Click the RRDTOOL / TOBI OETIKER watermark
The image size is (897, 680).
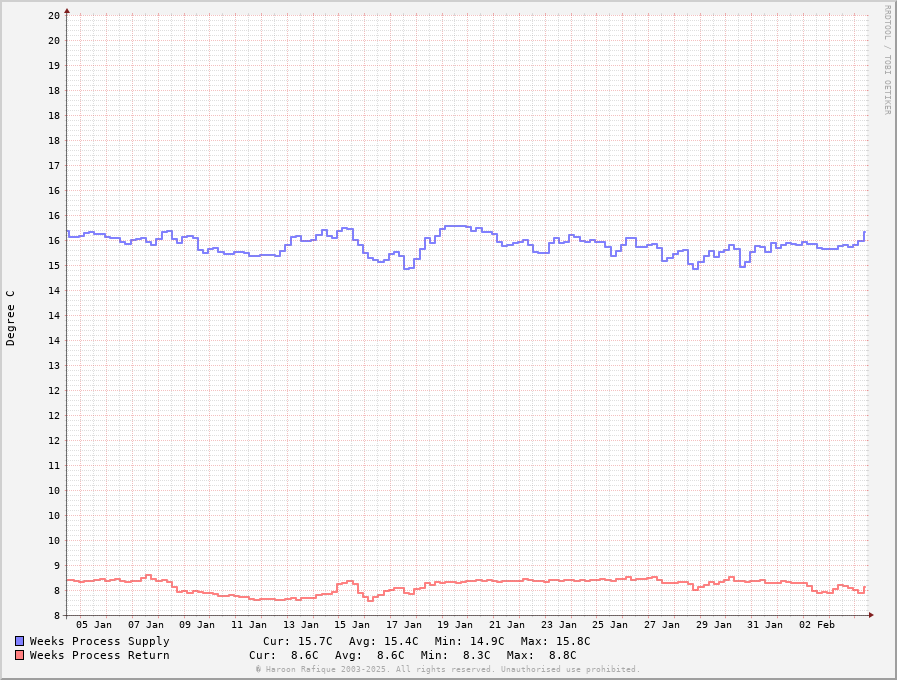pyautogui.click(x=886, y=60)
